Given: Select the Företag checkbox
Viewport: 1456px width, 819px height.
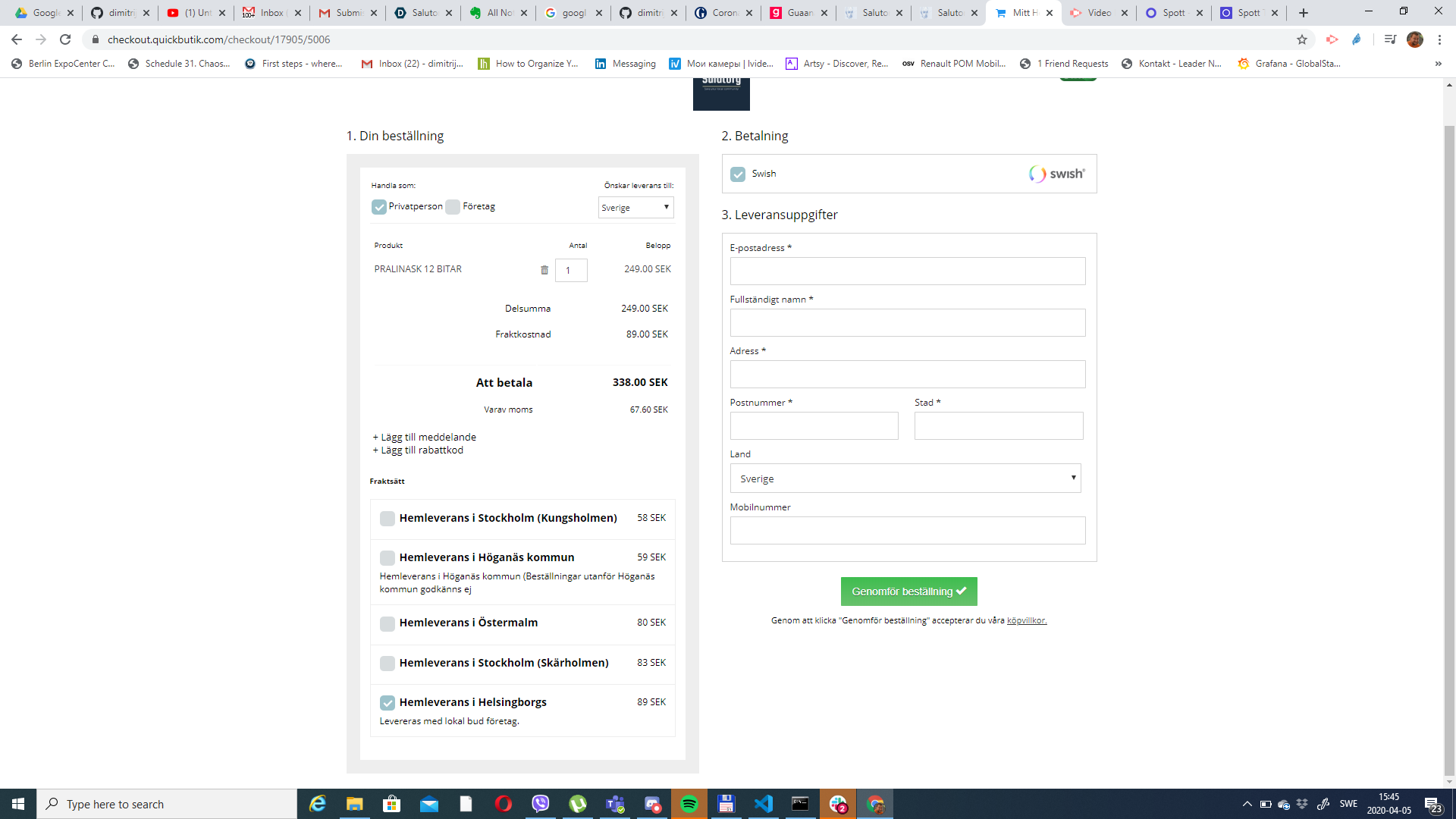Looking at the screenshot, I should (x=453, y=207).
